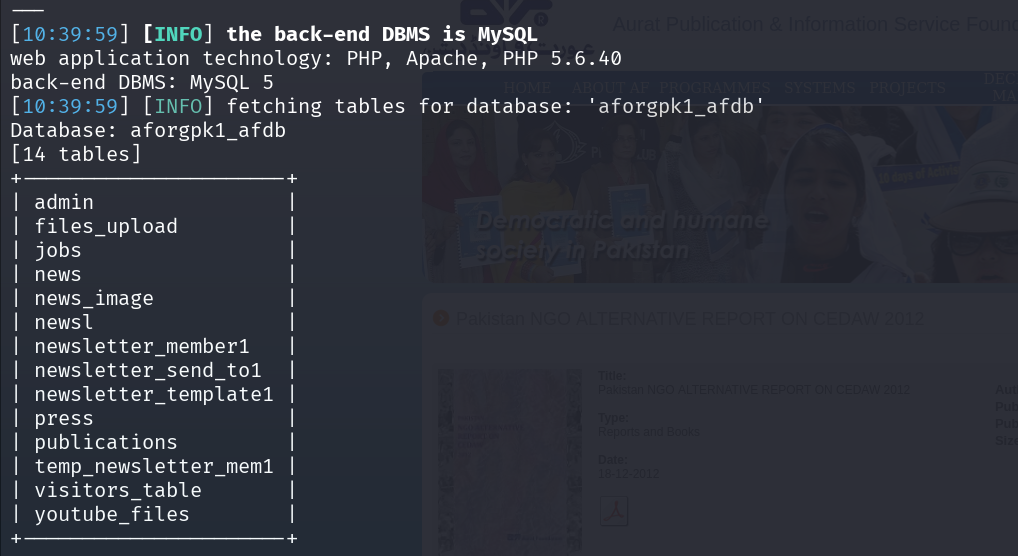Viewport: 1018px width, 556px height.
Task: Click the Reports and Books type text
Action: point(649,432)
